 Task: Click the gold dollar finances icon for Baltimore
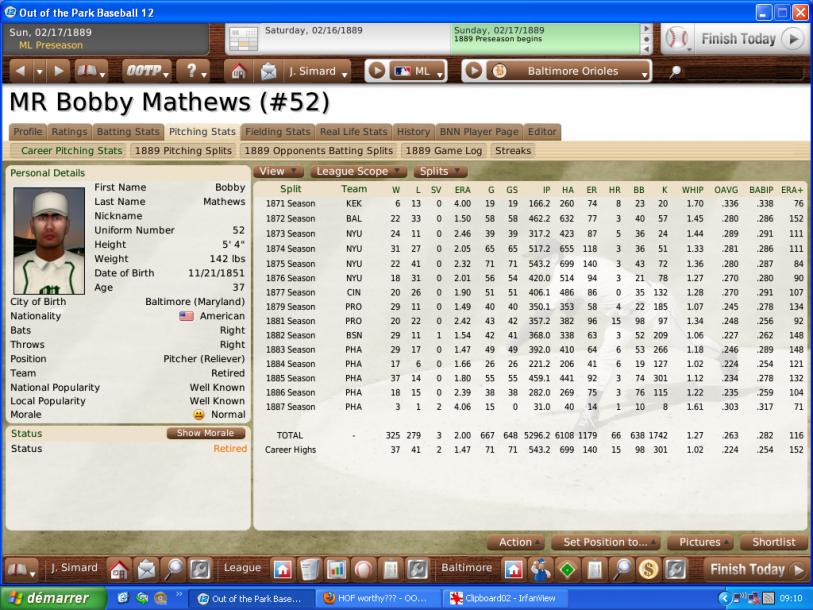pyautogui.click(x=647, y=569)
